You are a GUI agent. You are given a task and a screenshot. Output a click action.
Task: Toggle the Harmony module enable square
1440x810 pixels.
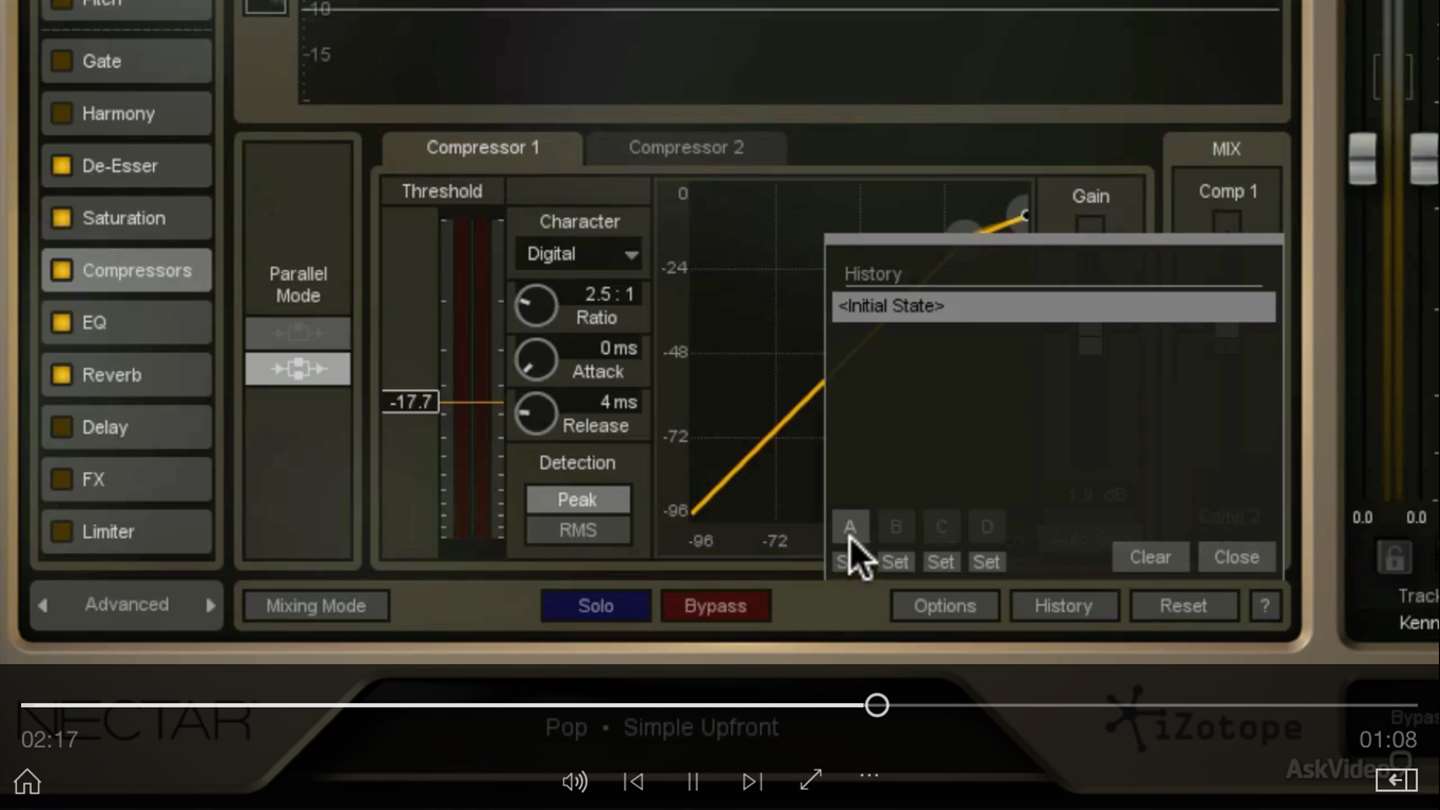[62, 113]
